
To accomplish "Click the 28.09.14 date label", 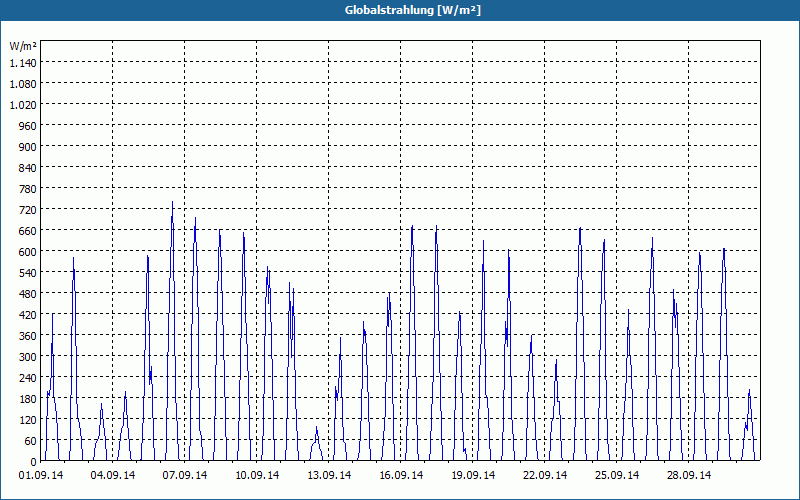I will (688, 475).
